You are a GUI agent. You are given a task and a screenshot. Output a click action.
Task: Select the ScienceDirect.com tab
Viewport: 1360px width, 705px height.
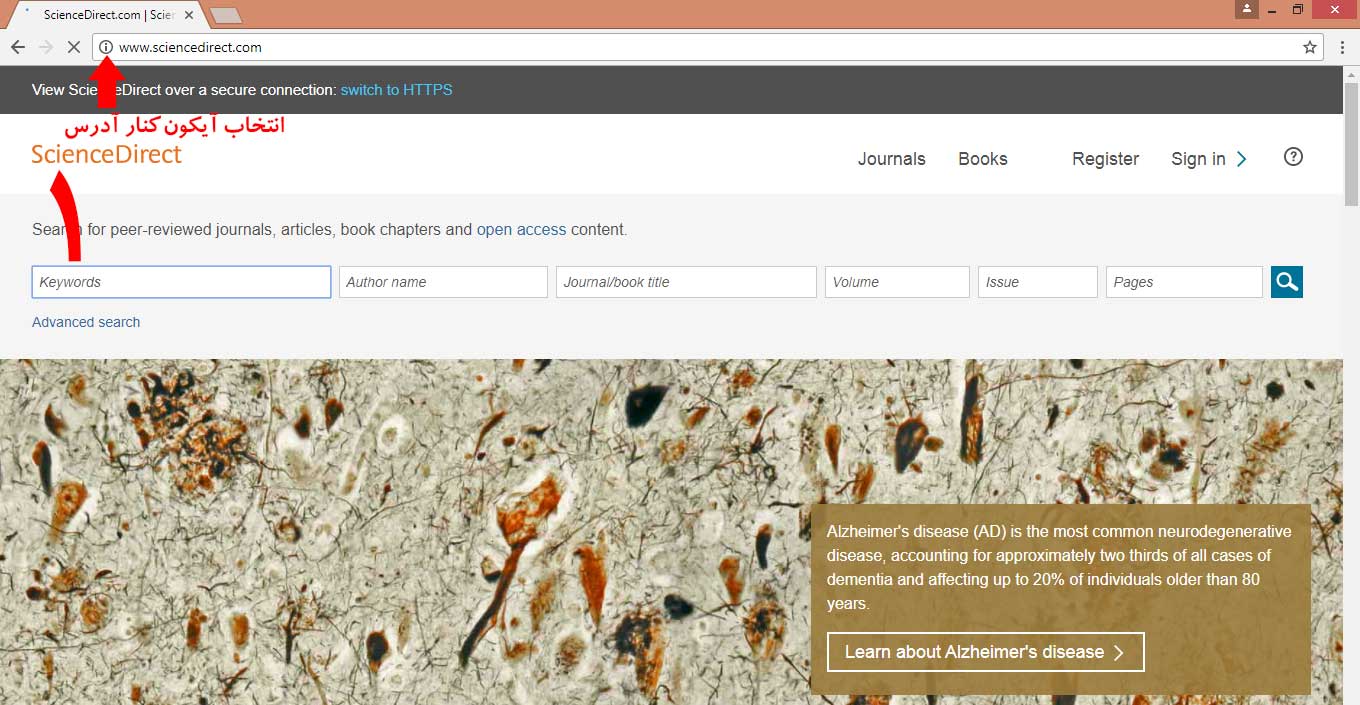[x=108, y=15]
